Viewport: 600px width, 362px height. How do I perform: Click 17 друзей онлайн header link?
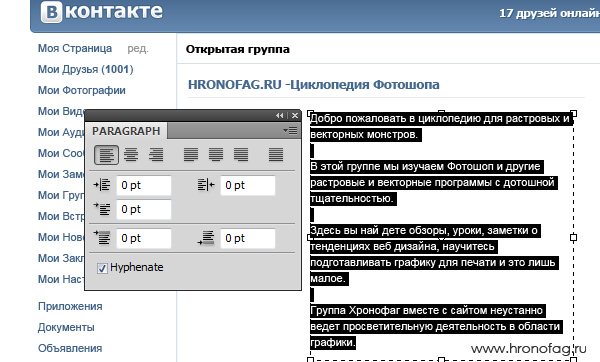549,13
